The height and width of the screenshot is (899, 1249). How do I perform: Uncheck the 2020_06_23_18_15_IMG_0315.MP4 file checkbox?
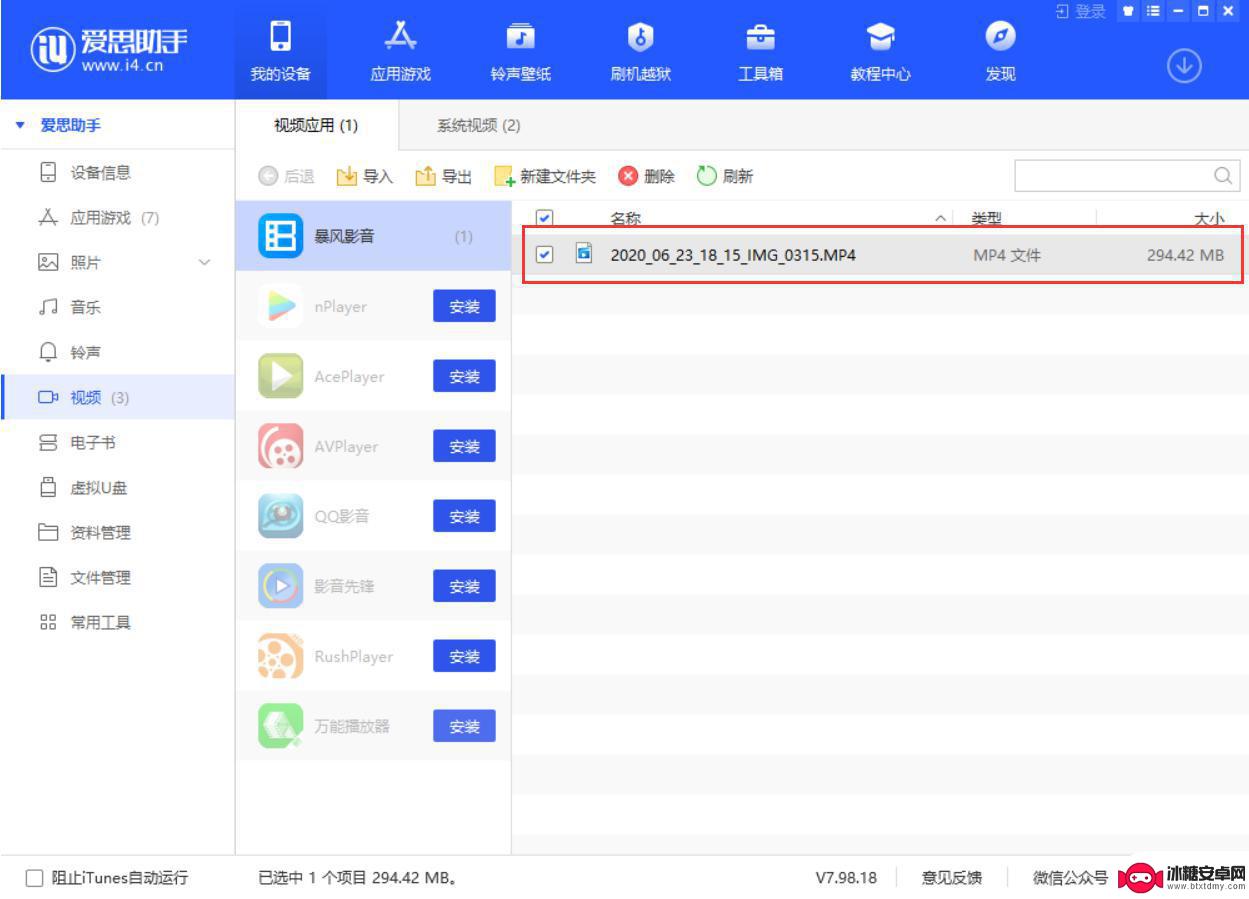click(x=544, y=255)
